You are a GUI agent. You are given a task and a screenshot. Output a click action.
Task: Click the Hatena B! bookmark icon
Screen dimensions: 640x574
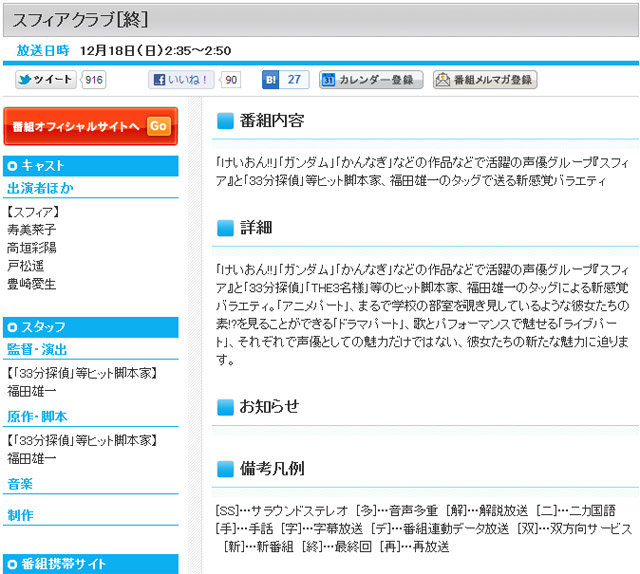271,80
